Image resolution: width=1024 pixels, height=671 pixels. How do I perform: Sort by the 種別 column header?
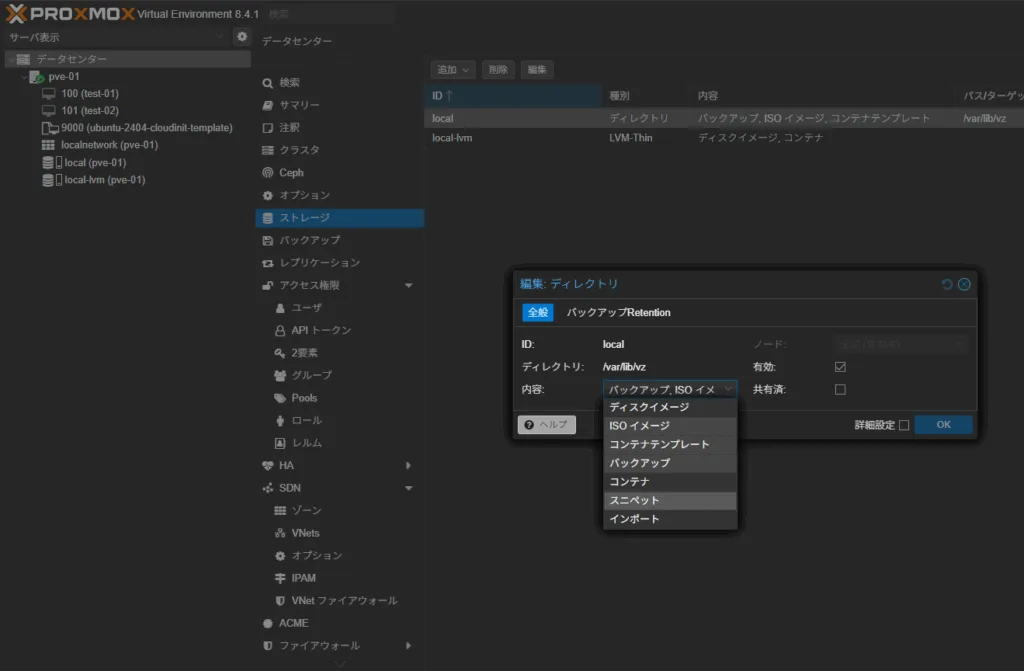645,96
